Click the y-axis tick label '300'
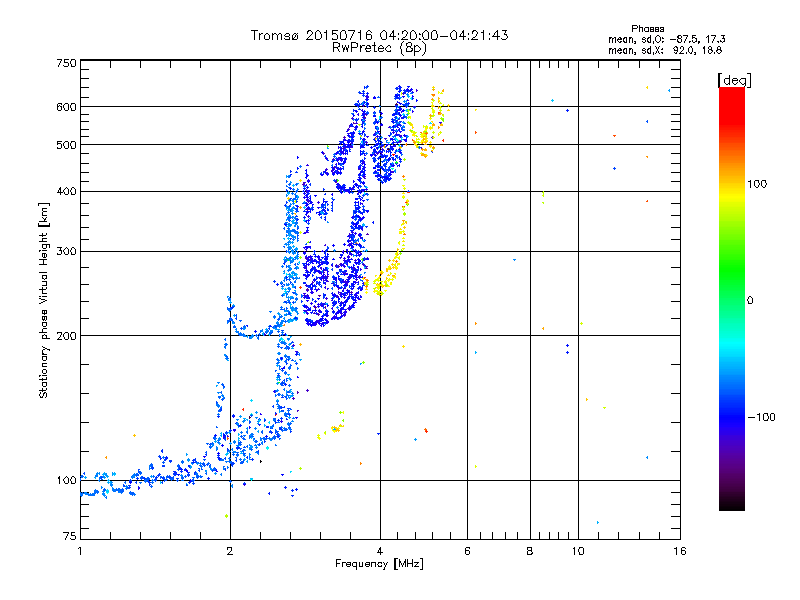 pos(66,252)
